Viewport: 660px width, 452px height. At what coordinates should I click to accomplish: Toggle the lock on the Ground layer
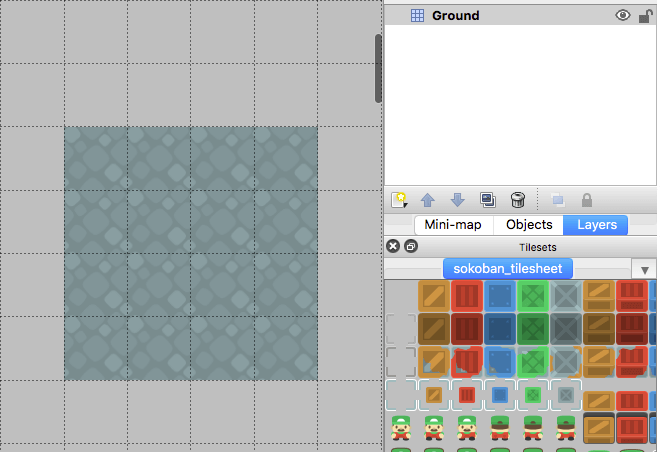(645, 16)
